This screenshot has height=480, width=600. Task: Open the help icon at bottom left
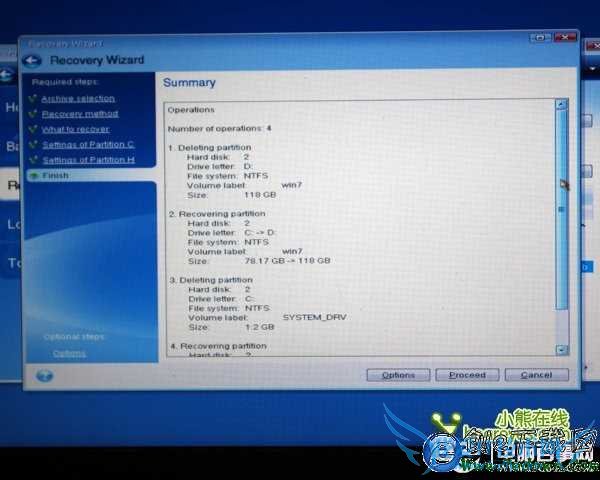point(44,376)
